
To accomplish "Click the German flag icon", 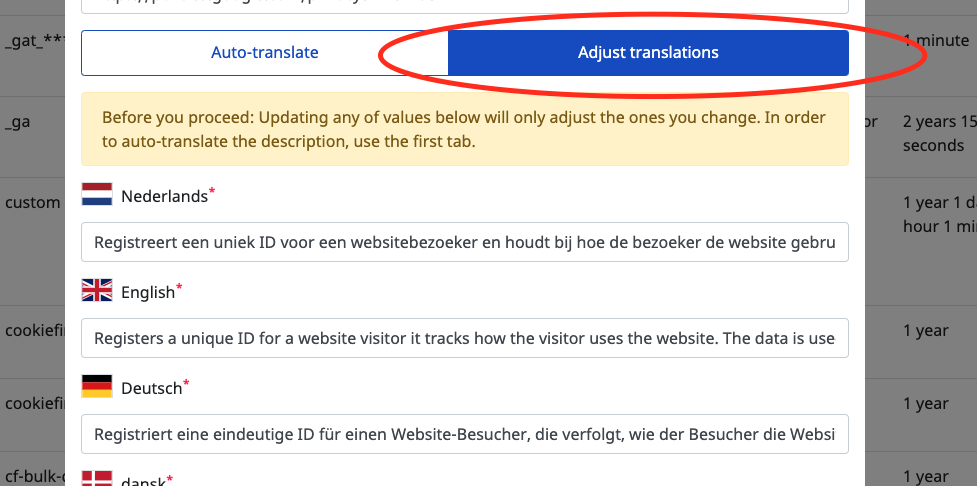I will point(97,386).
